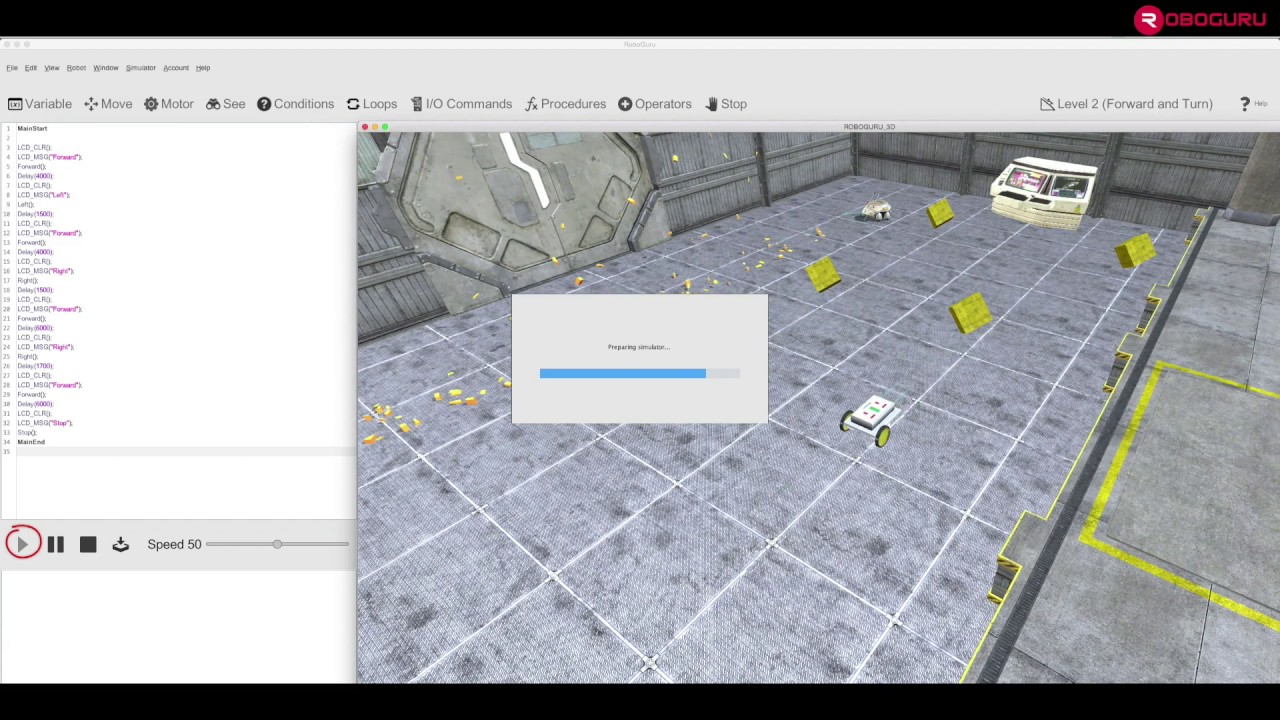Run the program with the Play button
The height and width of the screenshot is (720, 1280).
(22, 543)
